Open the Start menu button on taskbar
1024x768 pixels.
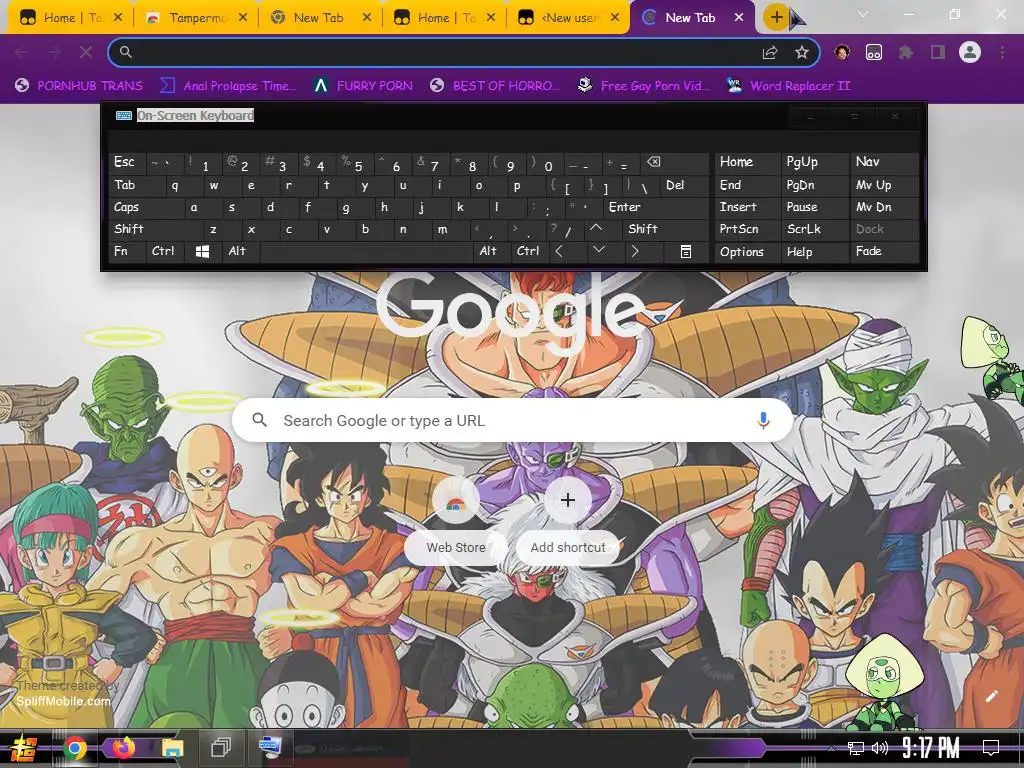[x=23, y=748]
